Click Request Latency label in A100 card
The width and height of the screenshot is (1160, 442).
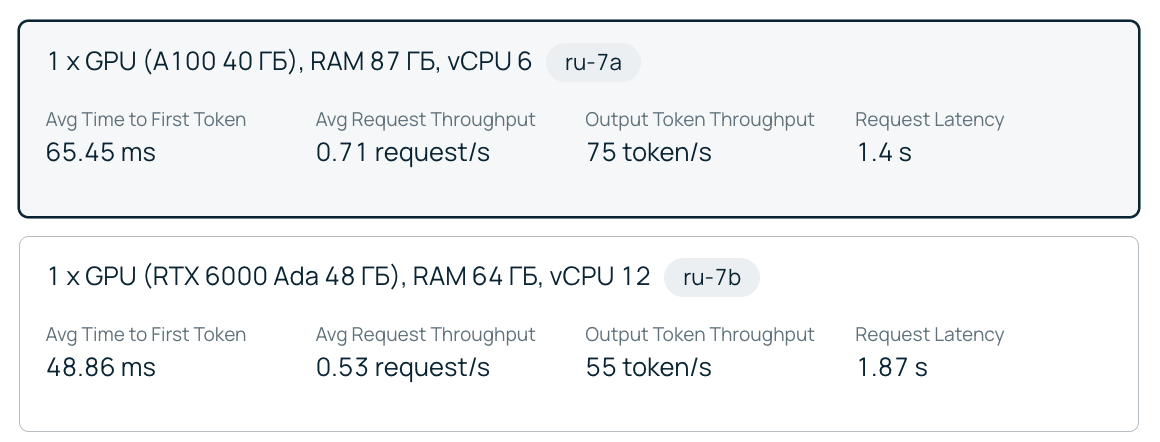(930, 119)
